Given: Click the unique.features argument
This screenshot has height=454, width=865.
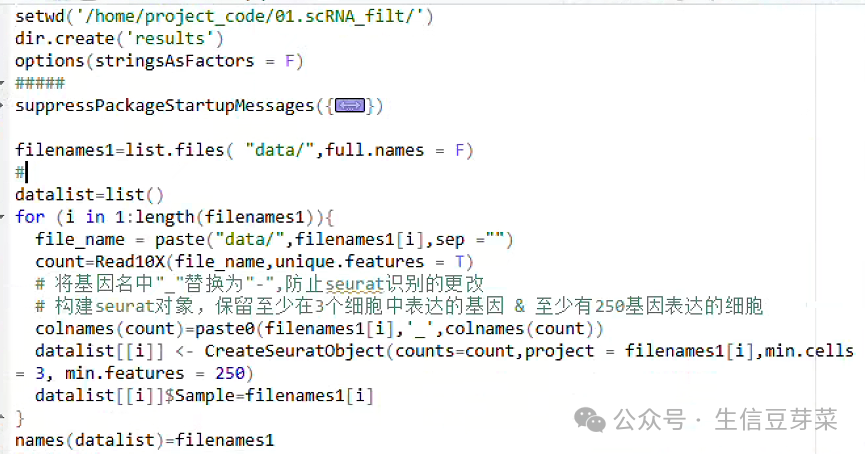Looking at the screenshot, I should 350,261.
